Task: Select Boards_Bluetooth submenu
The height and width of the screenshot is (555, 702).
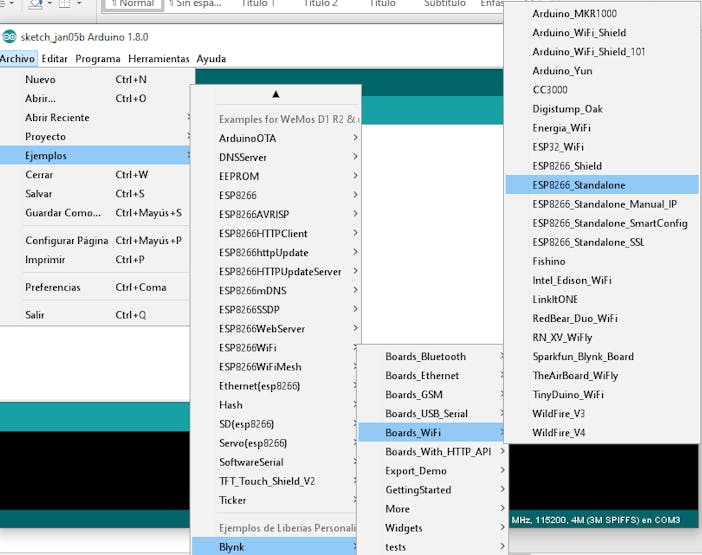Action: (x=432, y=356)
